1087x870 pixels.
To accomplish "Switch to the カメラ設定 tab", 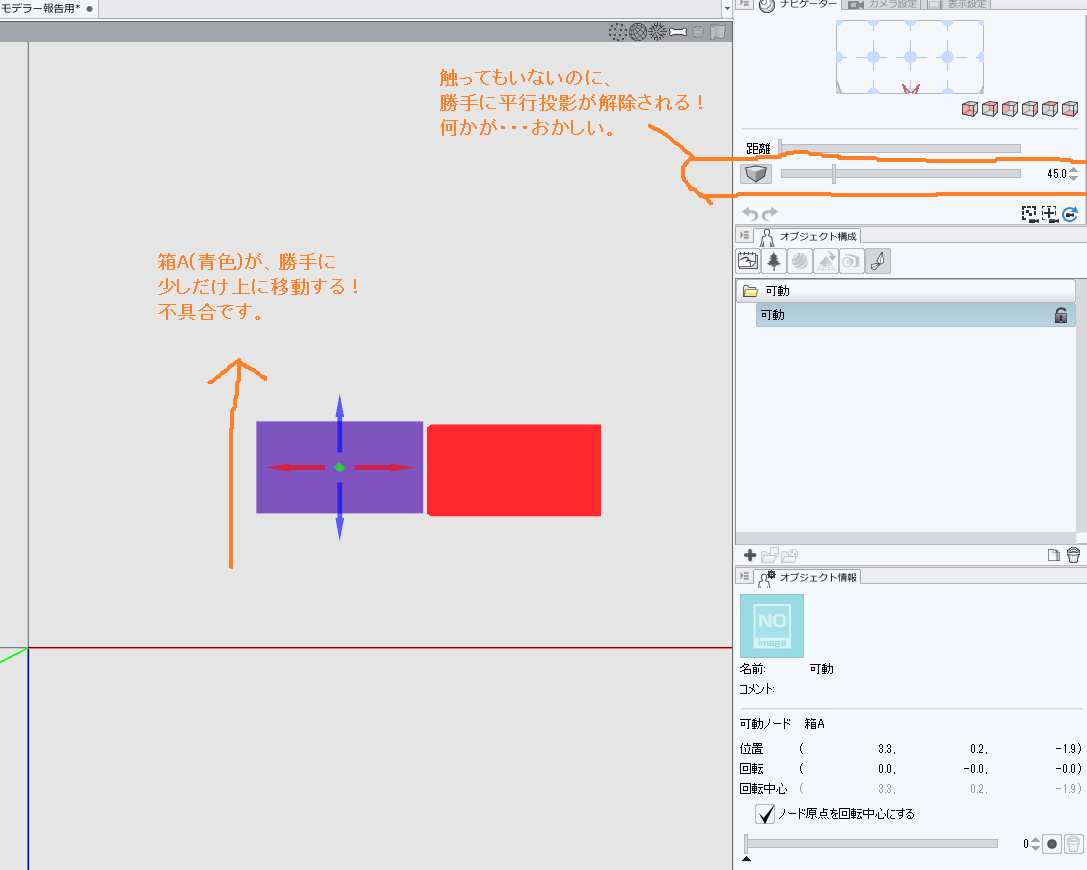I will click(x=884, y=4).
